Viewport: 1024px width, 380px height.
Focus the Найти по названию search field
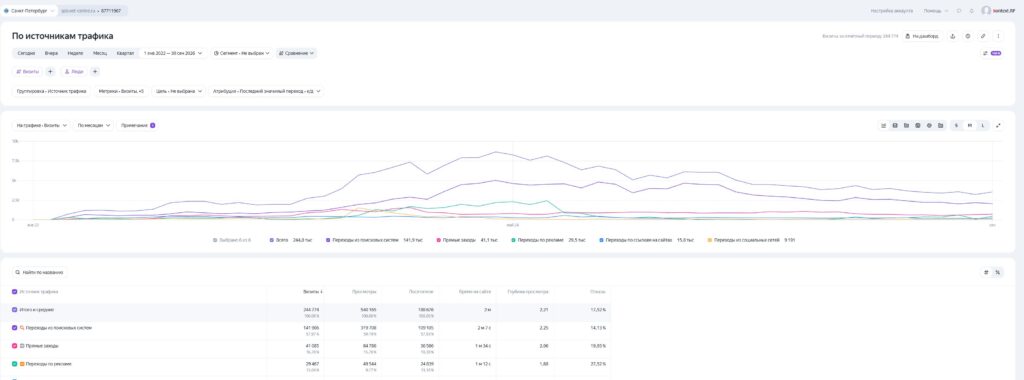coord(40,272)
